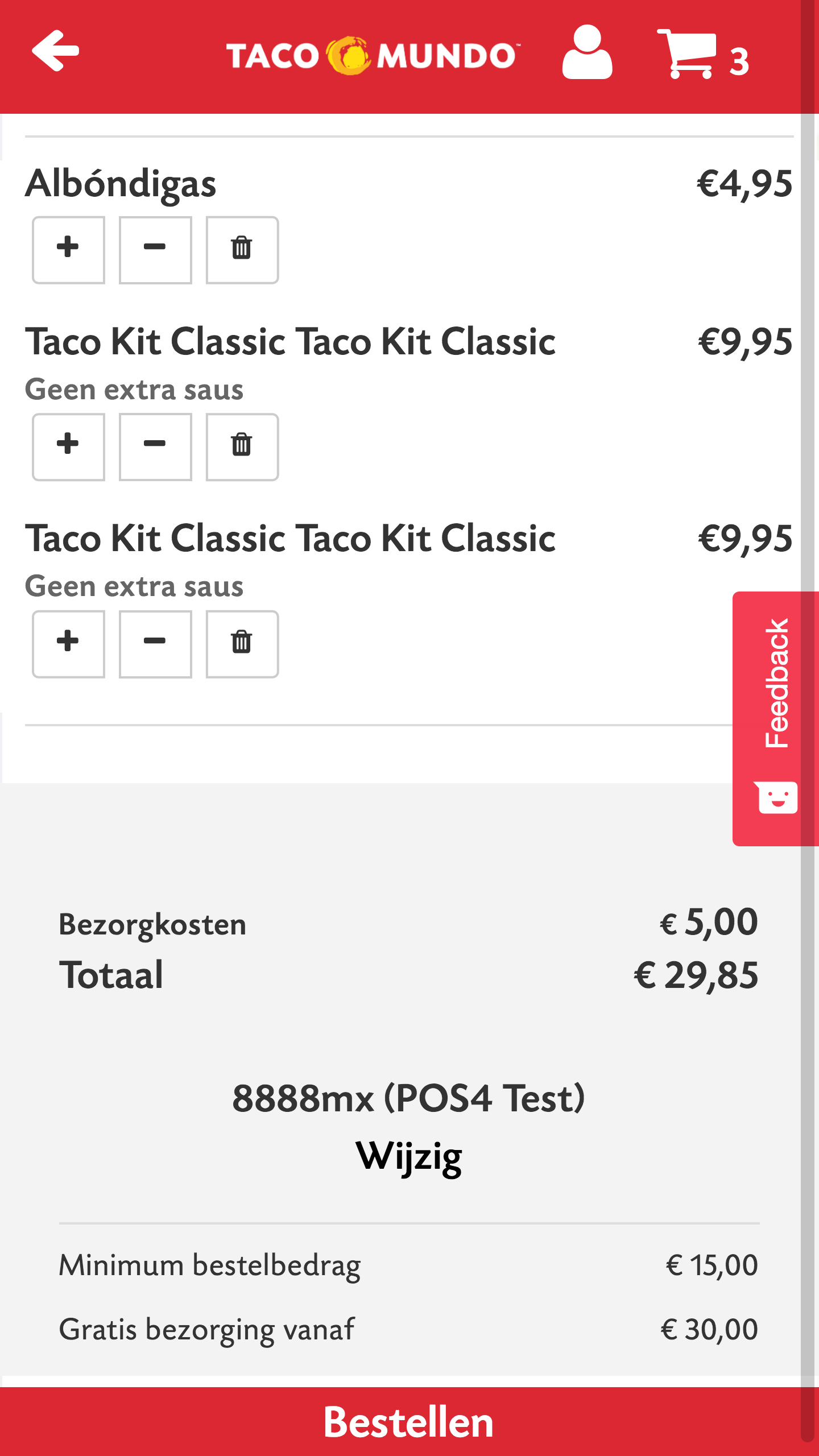The width and height of the screenshot is (819, 1456).
Task: Reduce first Taco Kit Classic quantity
Action: (x=155, y=447)
